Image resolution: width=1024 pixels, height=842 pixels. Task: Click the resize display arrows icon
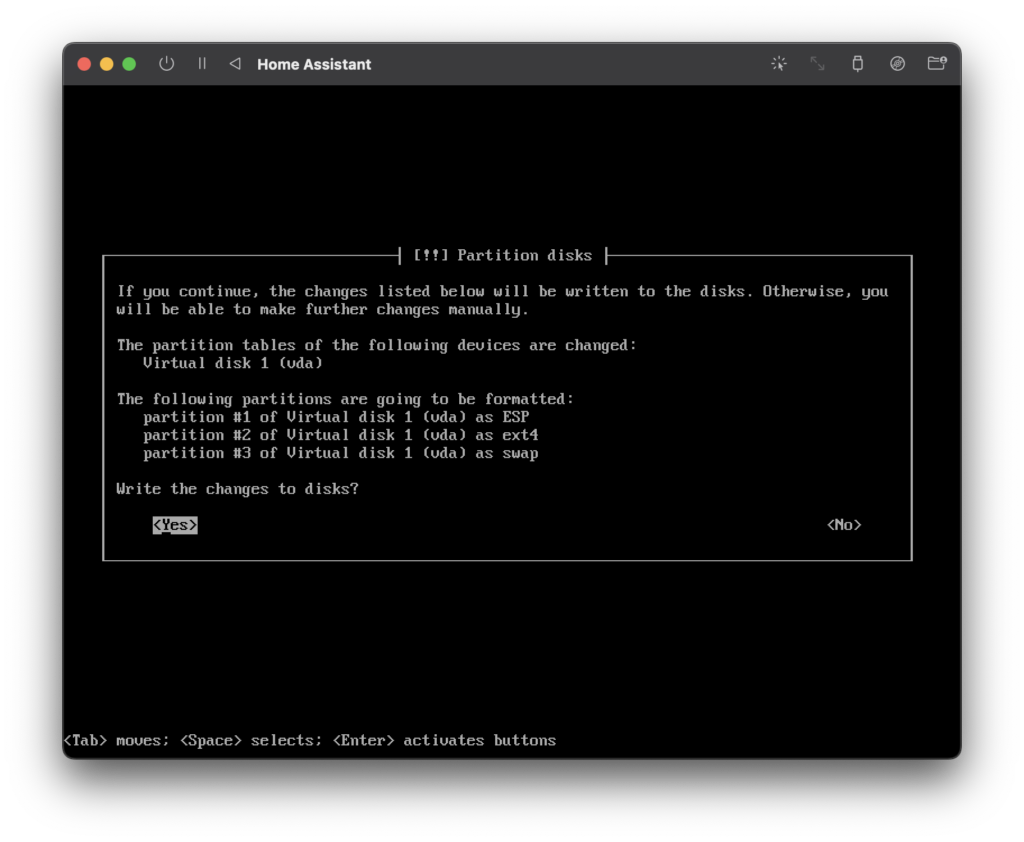coord(818,64)
